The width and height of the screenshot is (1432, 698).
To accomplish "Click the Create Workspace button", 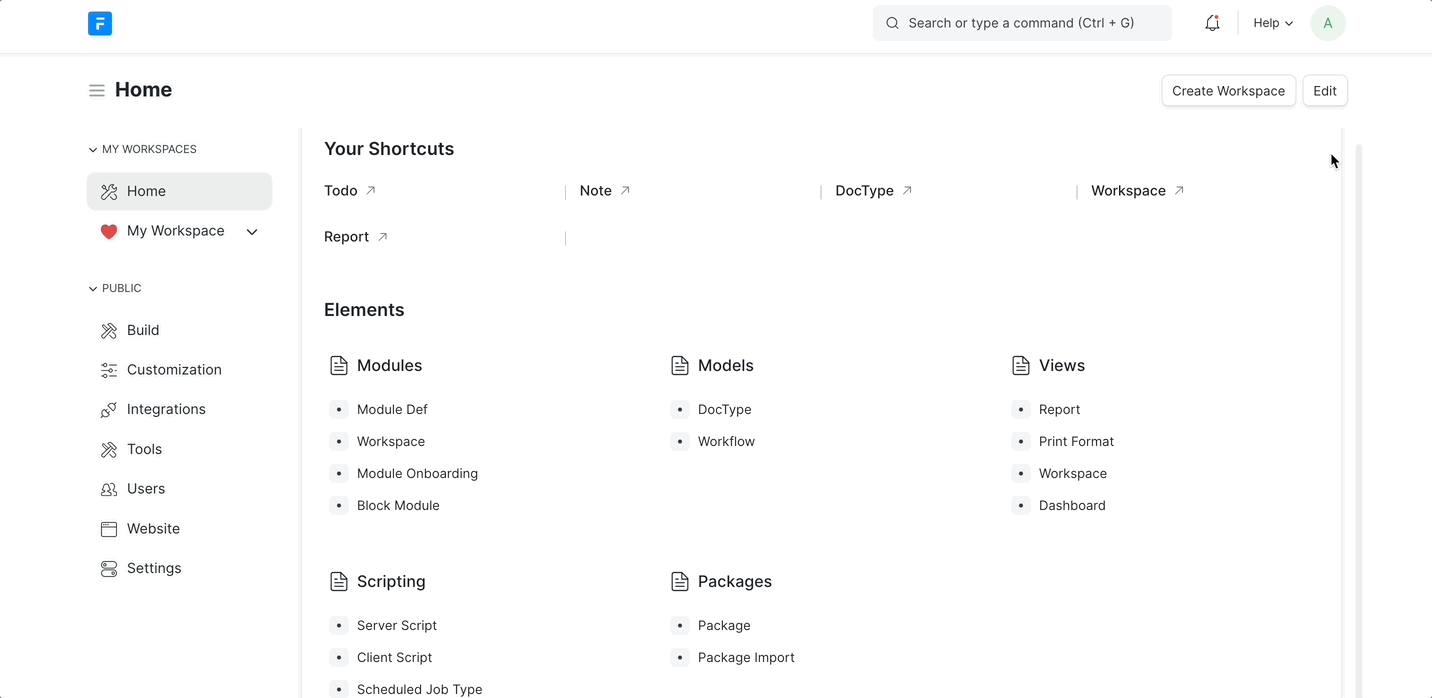I will (1228, 91).
